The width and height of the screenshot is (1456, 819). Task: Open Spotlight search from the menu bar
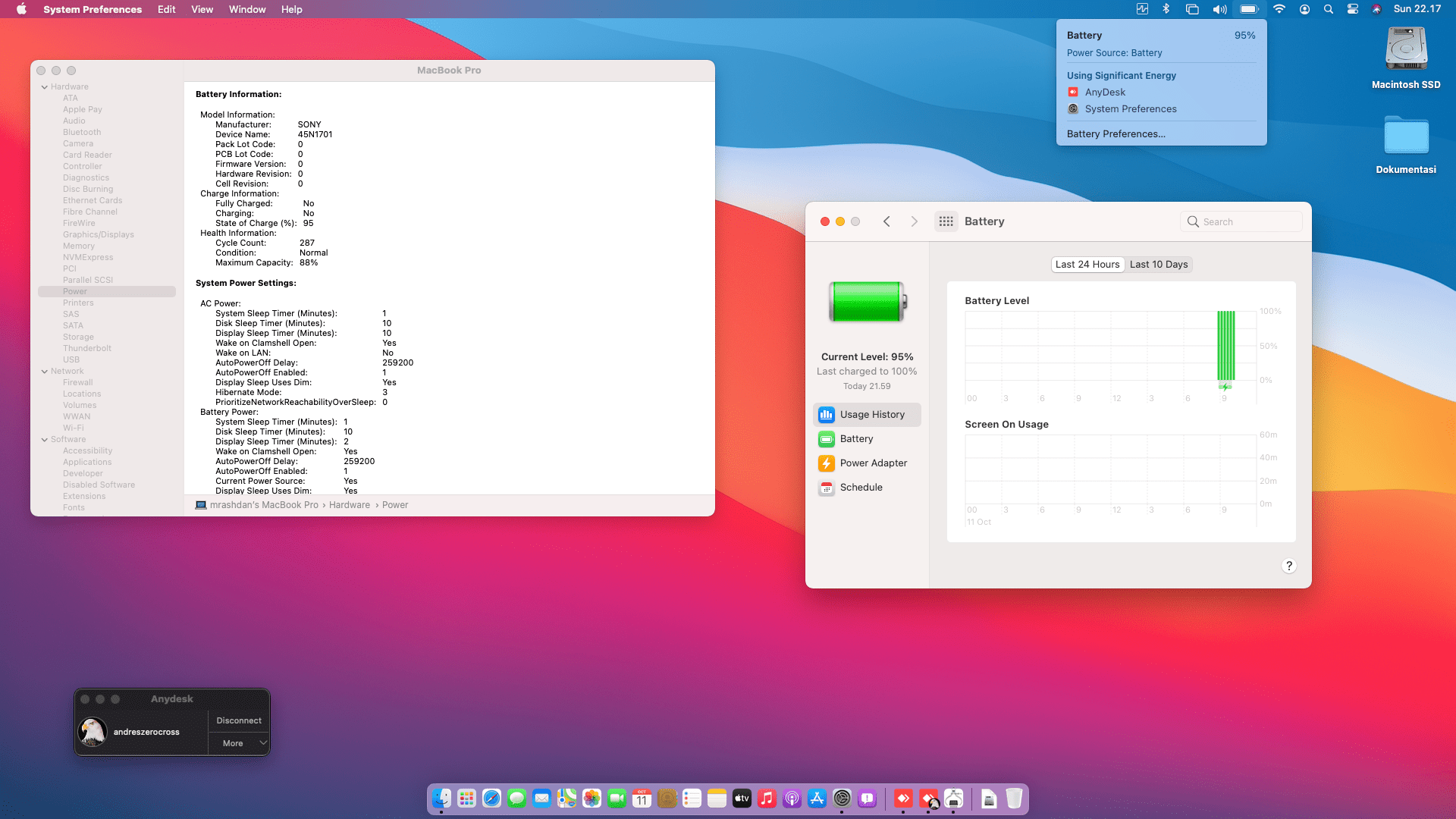1328,9
